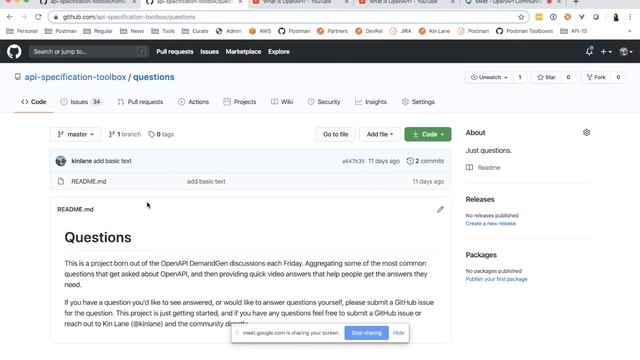
Task: Open Explore in top navigation
Action: [279, 52]
